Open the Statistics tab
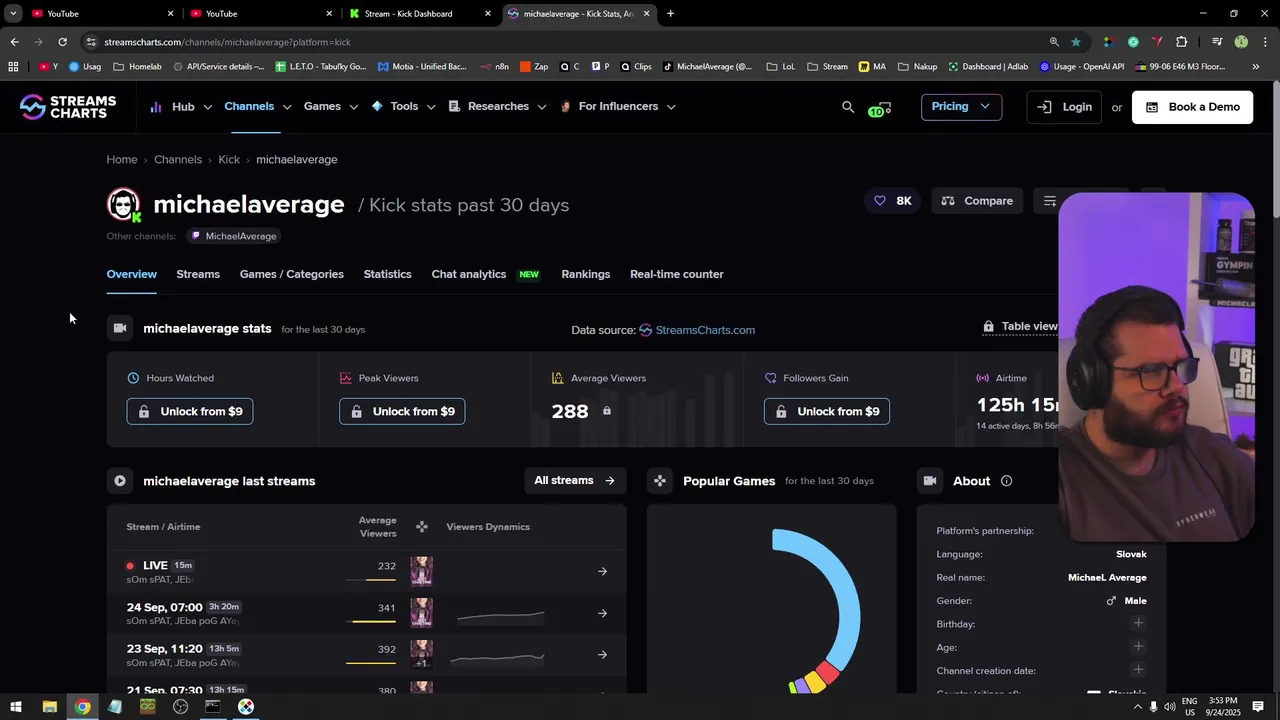 tap(387, 274)
